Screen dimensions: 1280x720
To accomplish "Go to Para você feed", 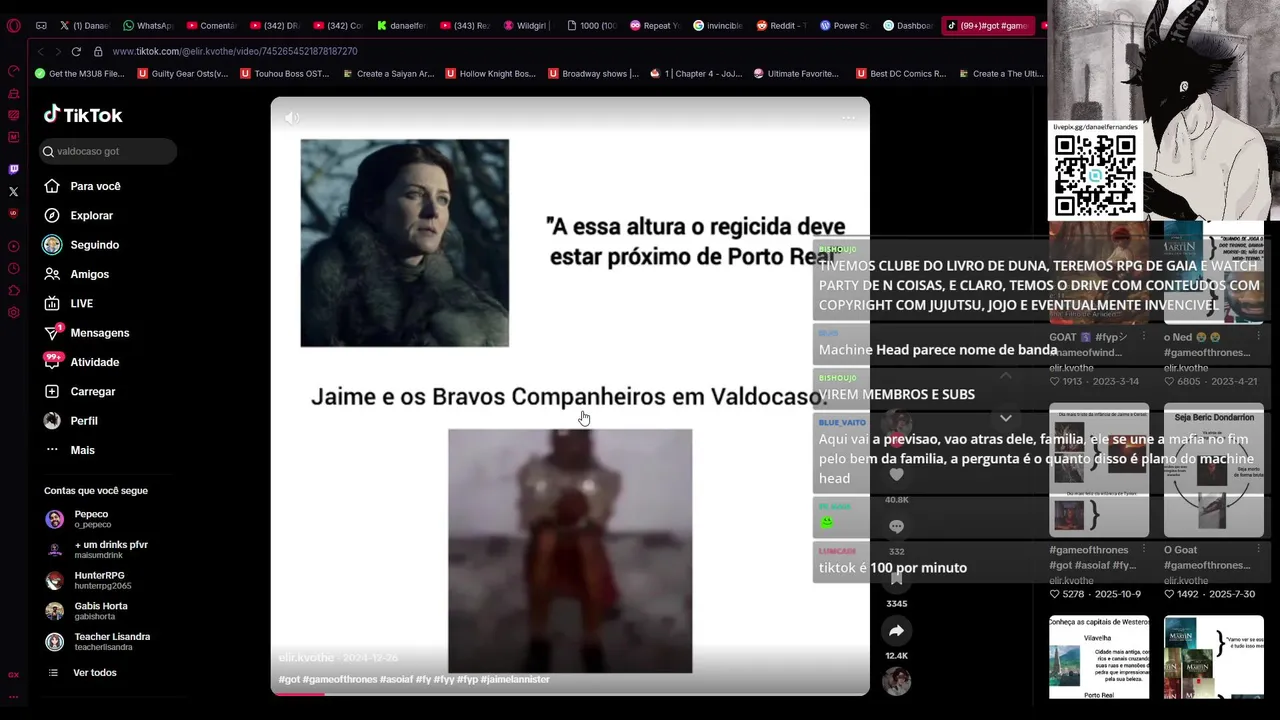I will (82, 186).
